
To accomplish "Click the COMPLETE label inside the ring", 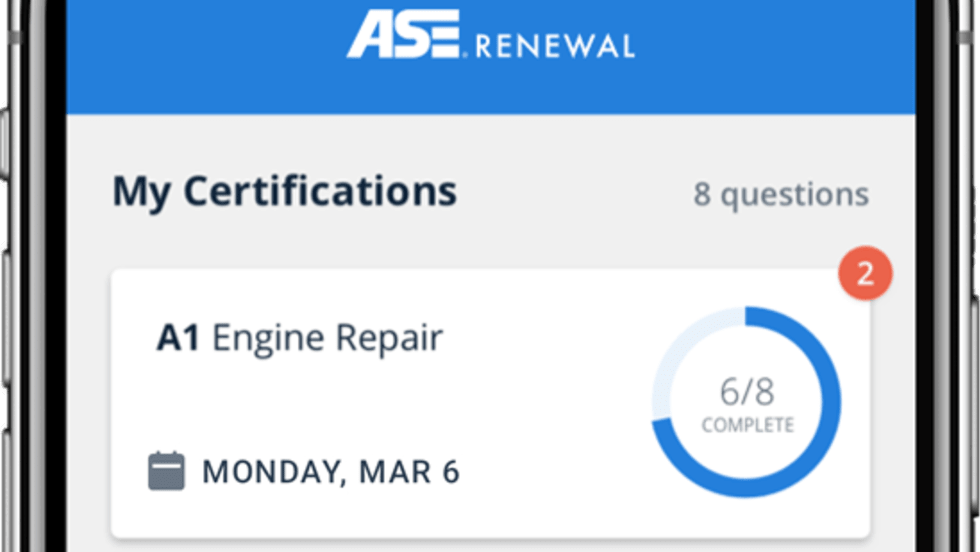I will tap(747, 425).
